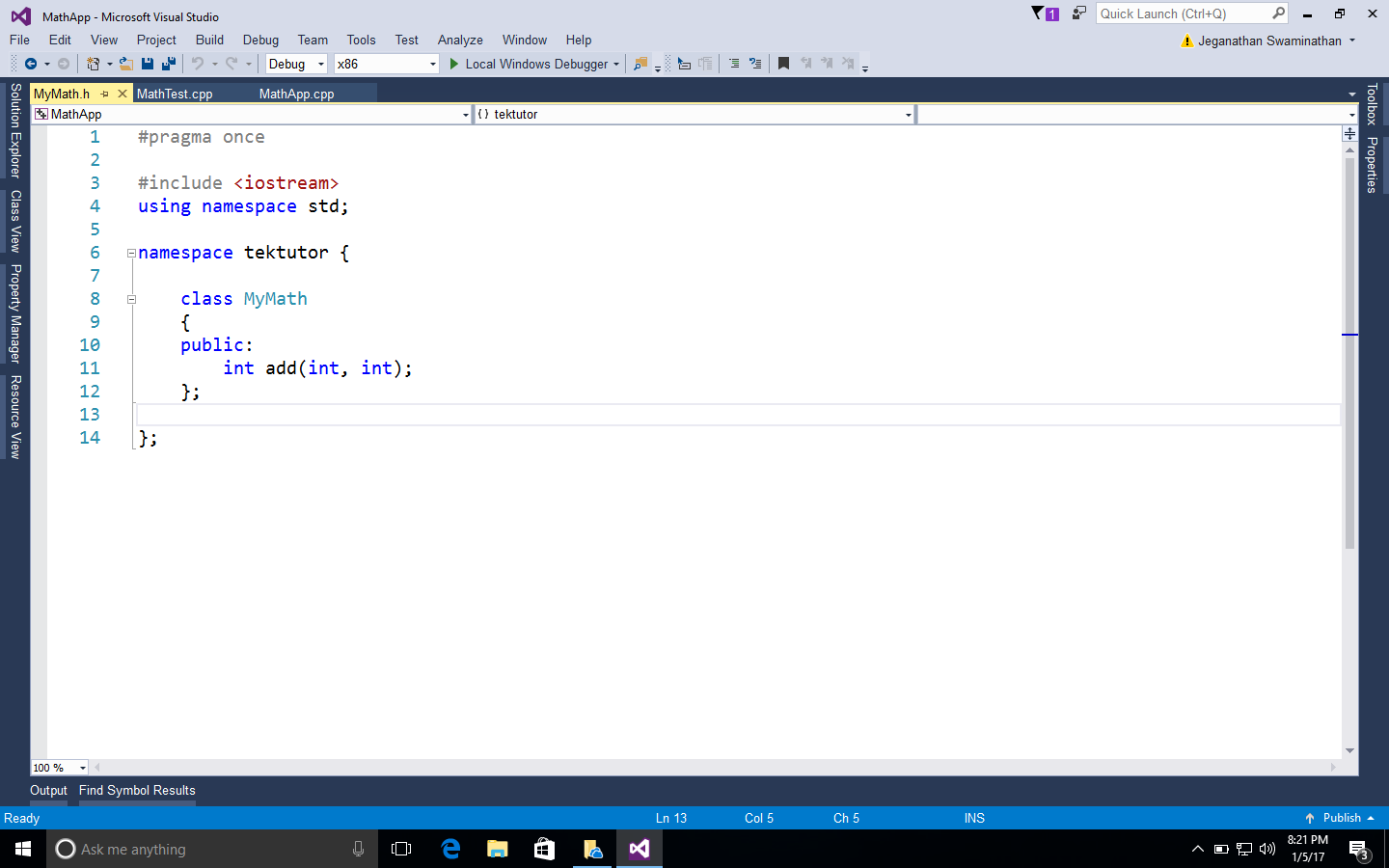Click the Publish button in status bar
The width and height of the screenshot is (1389, 868).
pyautogui.click(x=1340, y=818)
